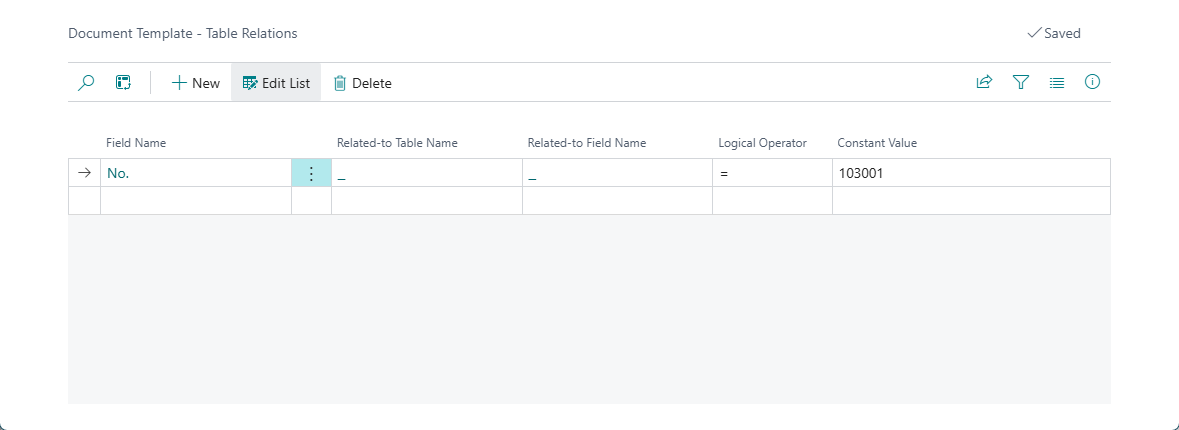The width and height of the screenshot is (1179, 430).
Task: Delete the selected relation row
Action: click(x=362, y=83)
